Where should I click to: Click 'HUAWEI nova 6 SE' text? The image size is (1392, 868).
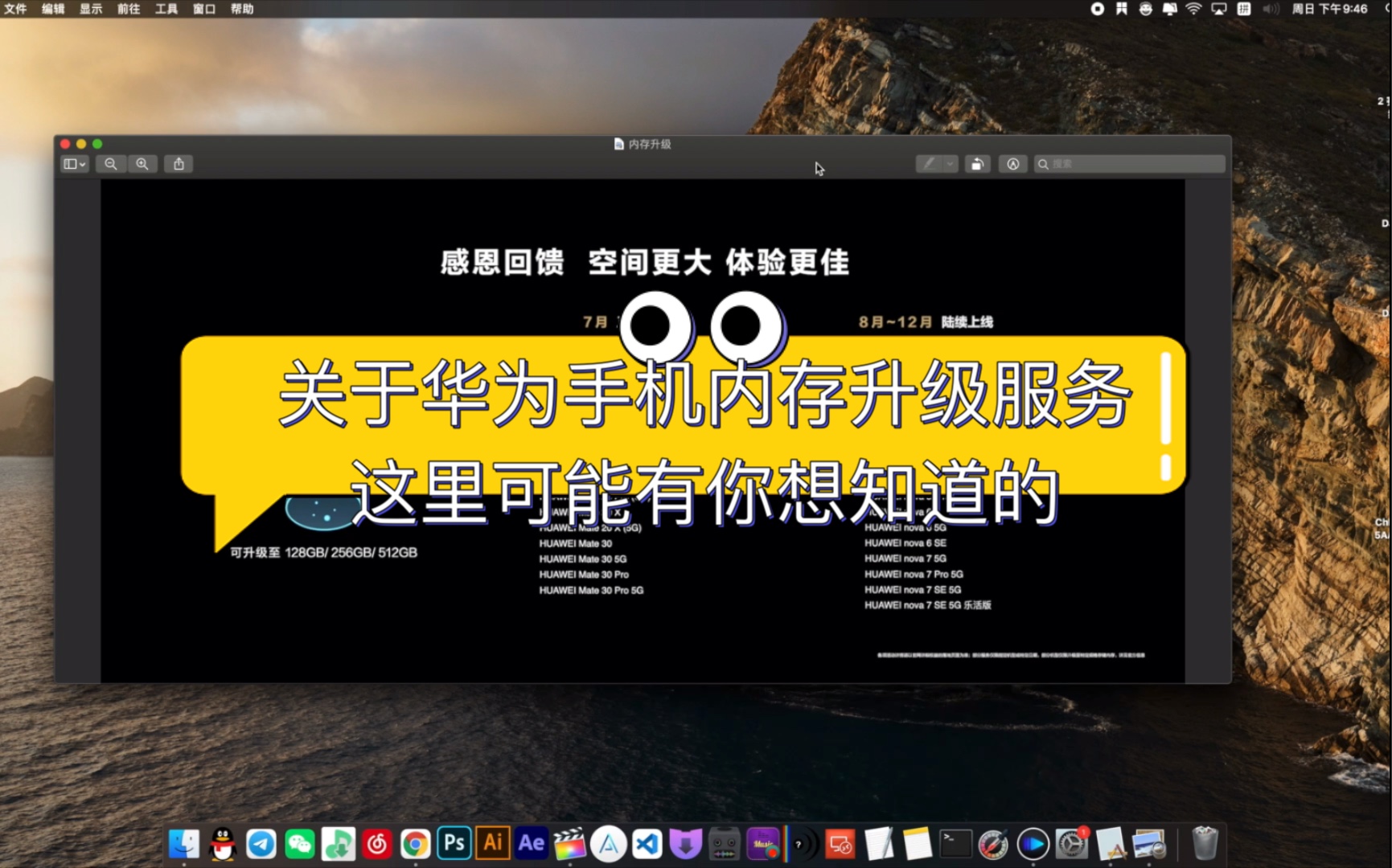click(905, 543)
